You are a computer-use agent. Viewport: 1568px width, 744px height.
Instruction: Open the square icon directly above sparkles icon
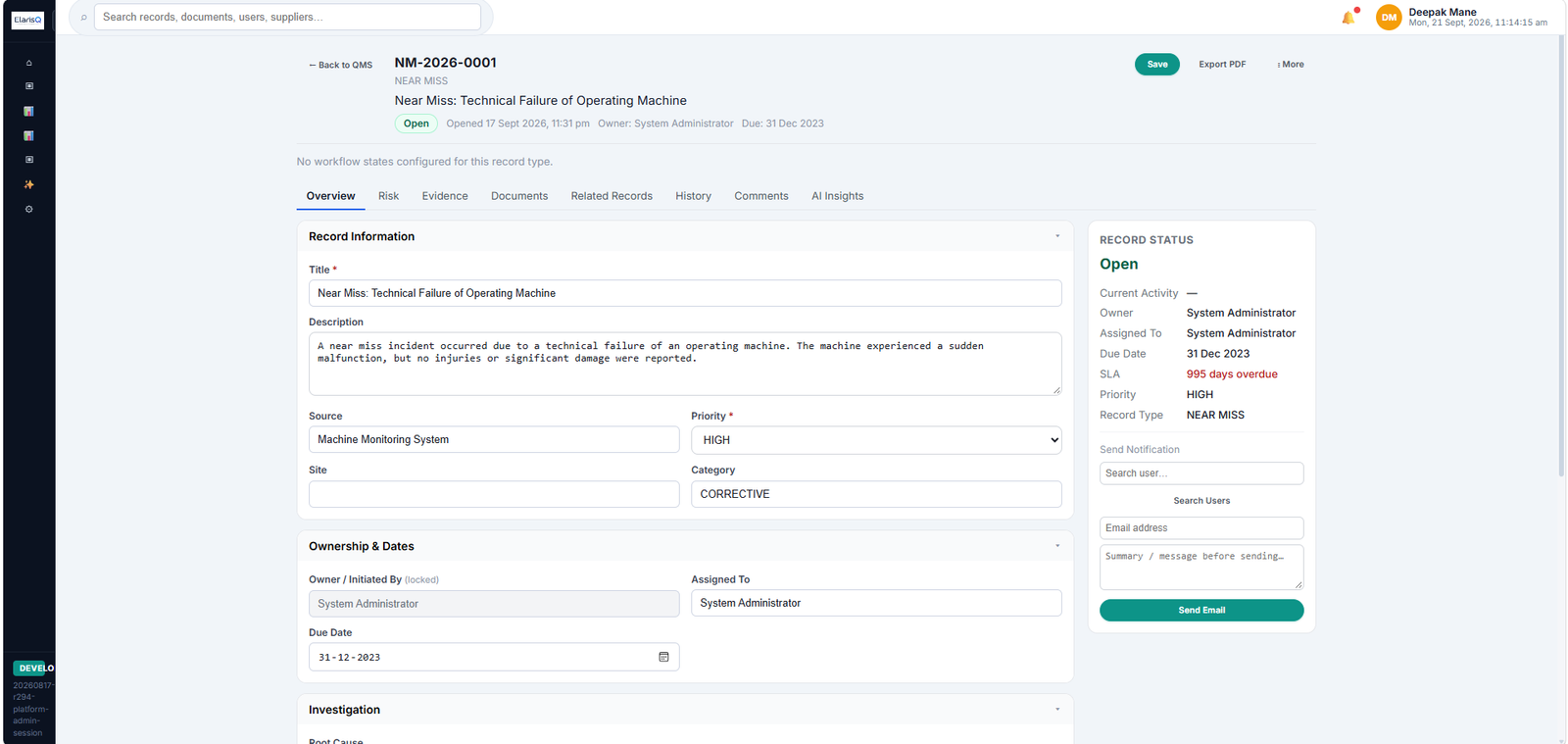pos(28,160)
